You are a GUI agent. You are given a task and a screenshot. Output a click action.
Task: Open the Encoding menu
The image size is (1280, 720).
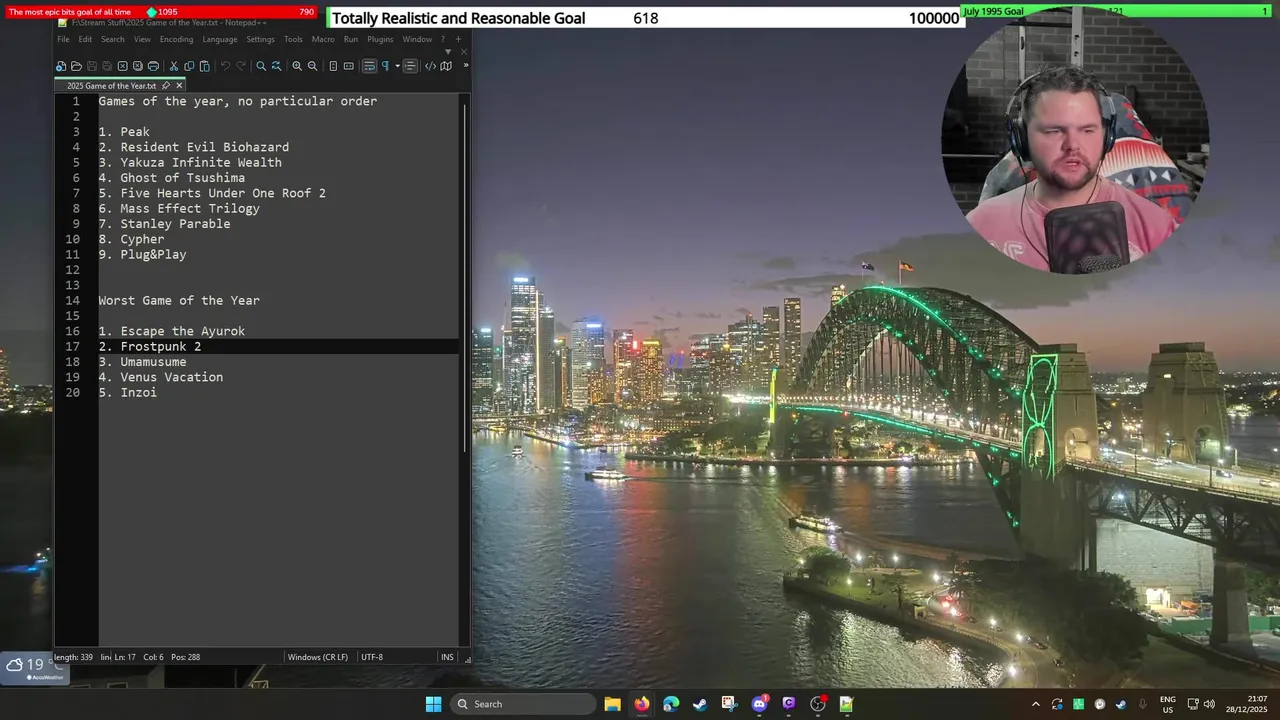pos(176,39)
